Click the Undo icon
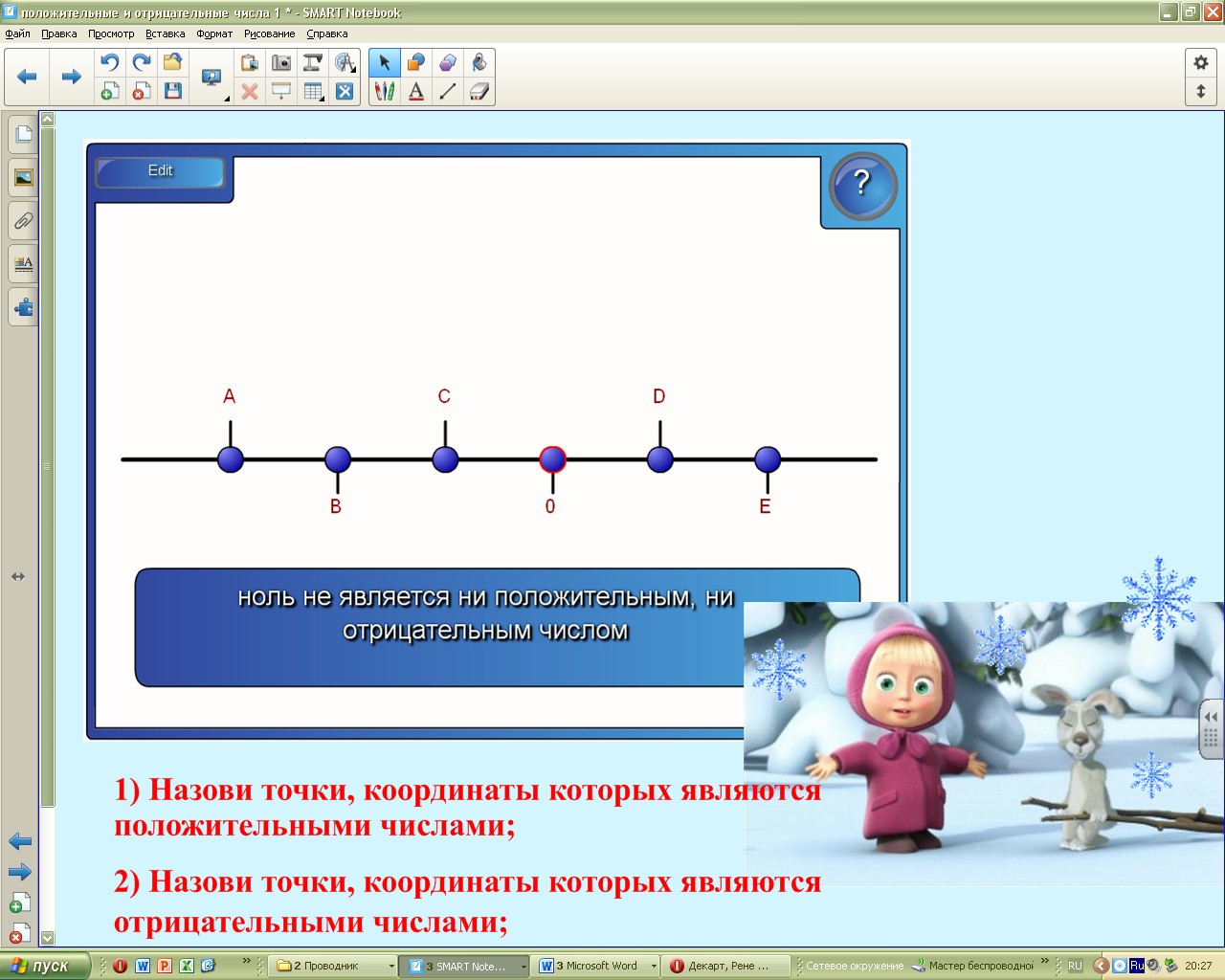This screenshot has height=980, width=1225. click(110, 63)
